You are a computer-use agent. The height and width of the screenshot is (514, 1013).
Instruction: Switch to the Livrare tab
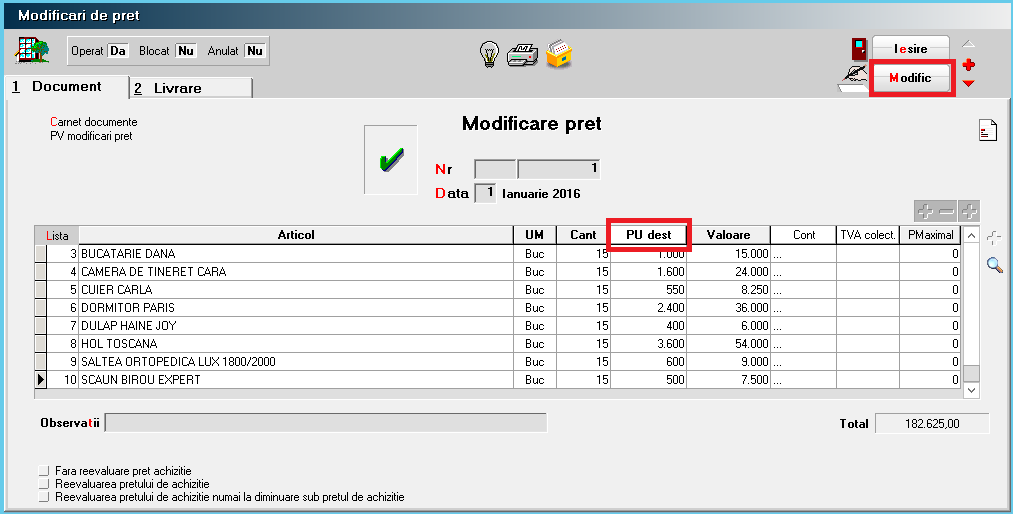click(190, 88)
